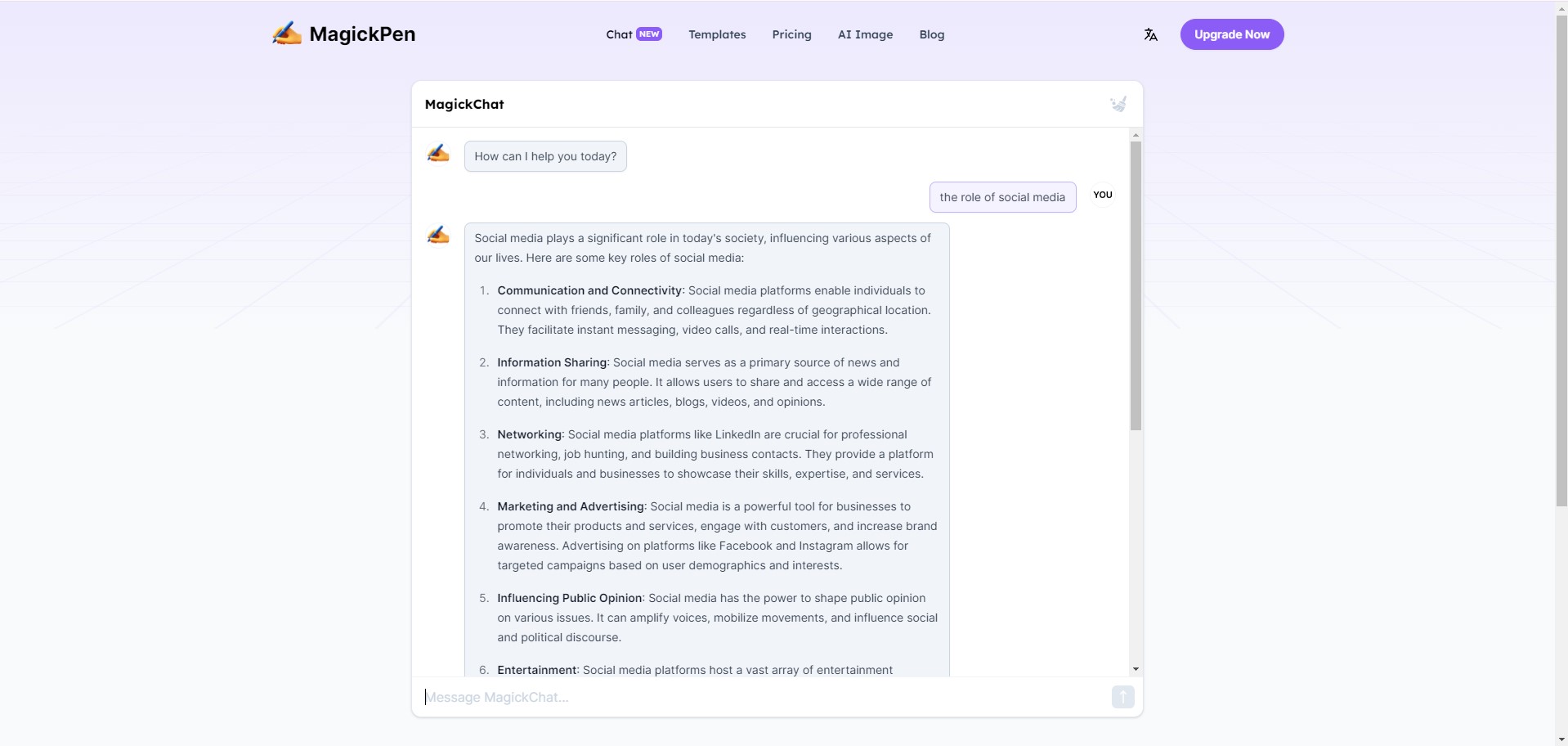
Task: Click the 'Influencing Public Opinion' heading
Action: coord(570,598)
